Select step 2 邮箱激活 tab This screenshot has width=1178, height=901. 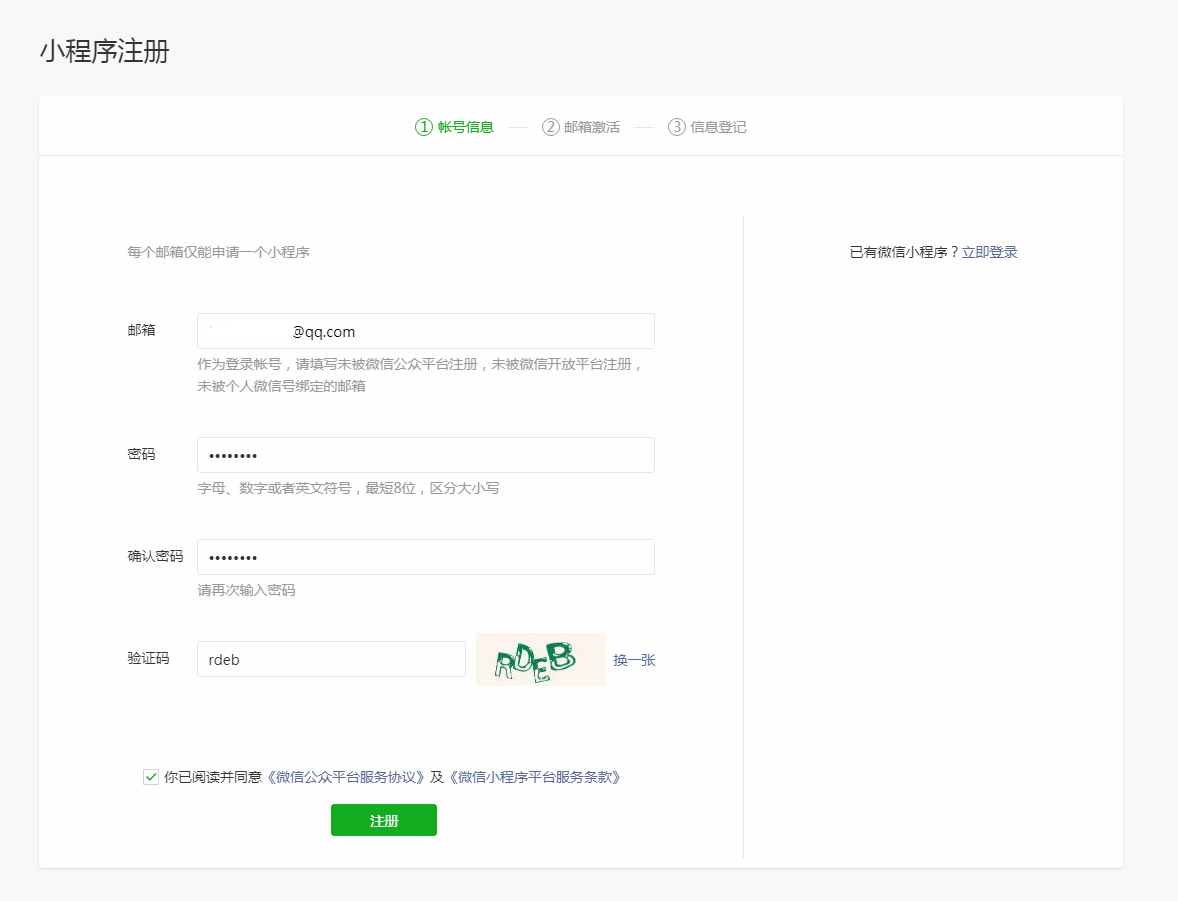pyautogui.click(x=581, y=127)
